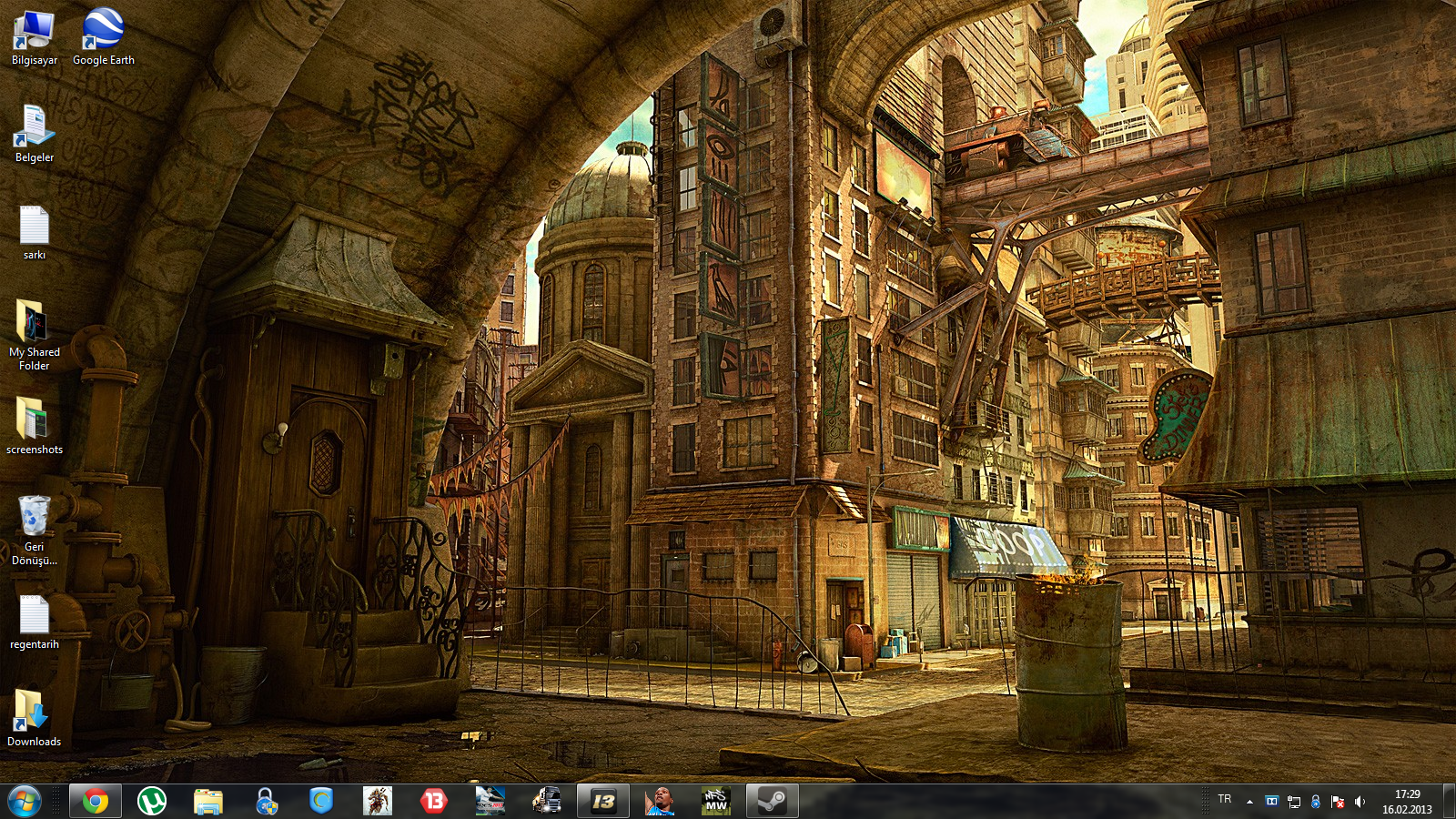Open Windows Explorer from taskbar
1456x819 pixels.
208,802
